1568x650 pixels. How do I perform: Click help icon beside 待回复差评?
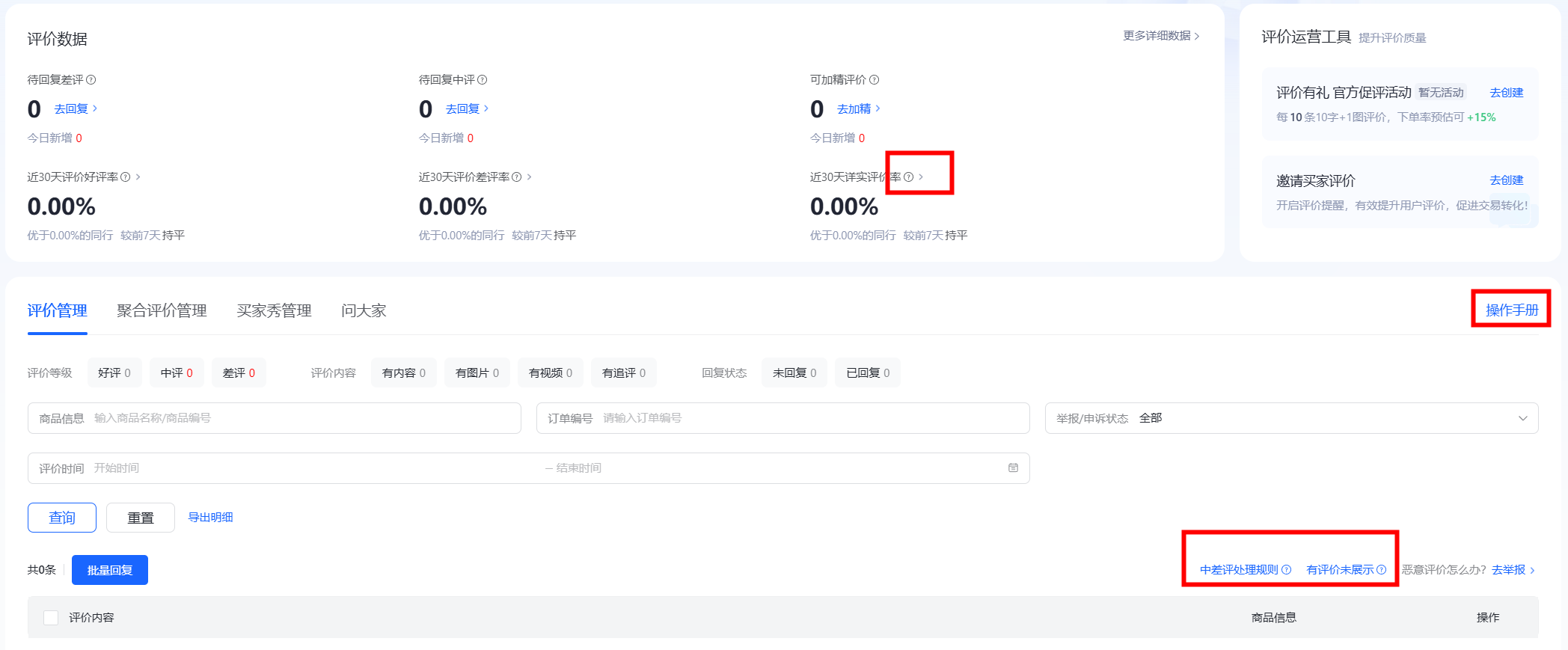pos(91,80)
